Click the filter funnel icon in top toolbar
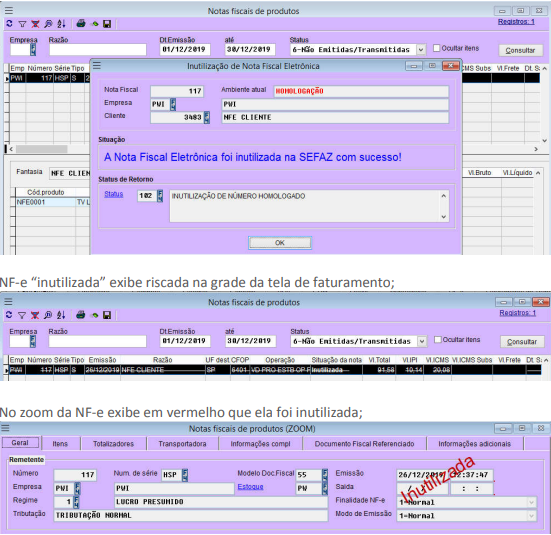 pyautogui.click(x=22, y=24)
